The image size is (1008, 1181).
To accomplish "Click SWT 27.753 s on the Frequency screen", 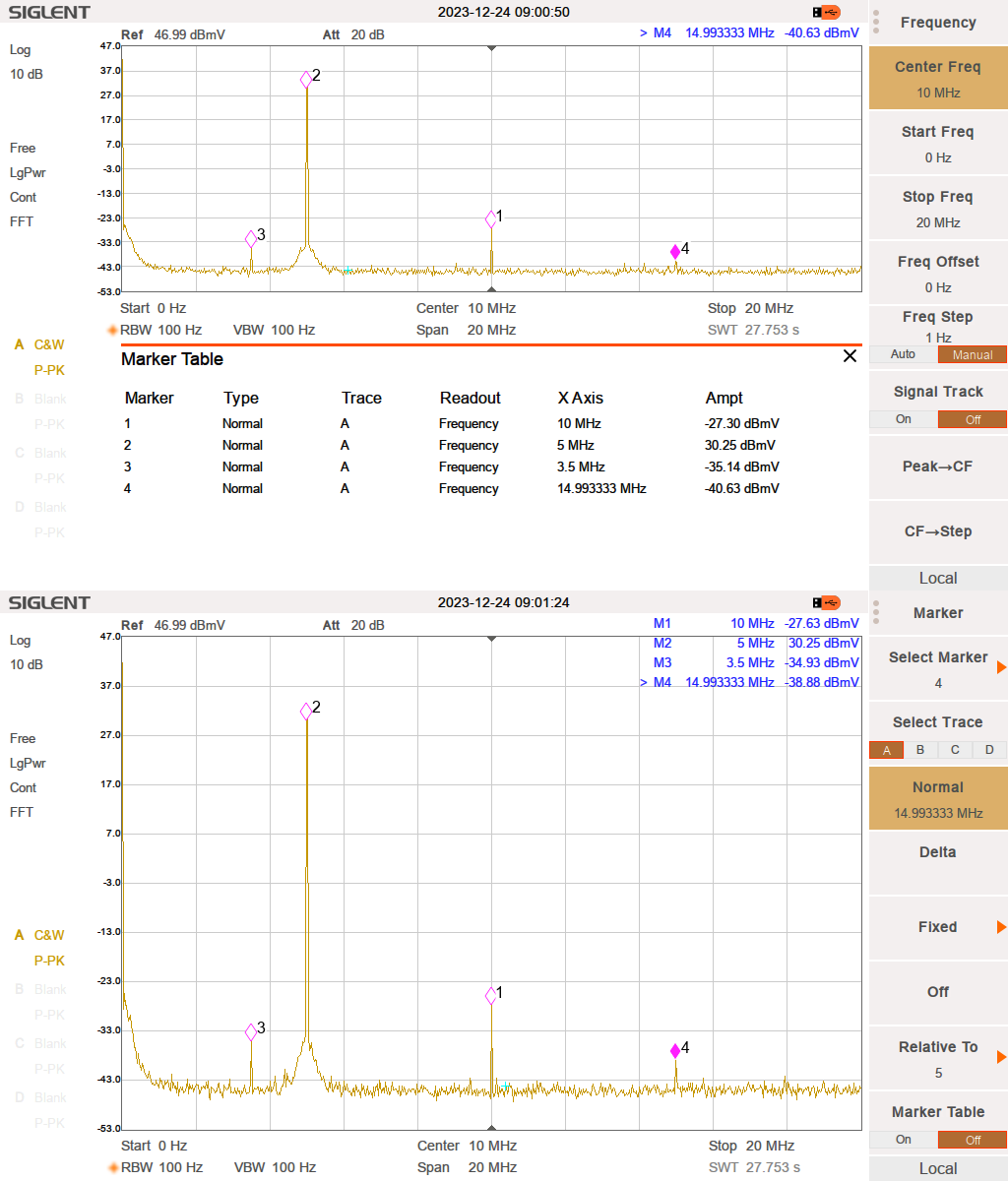I will 754,330.
